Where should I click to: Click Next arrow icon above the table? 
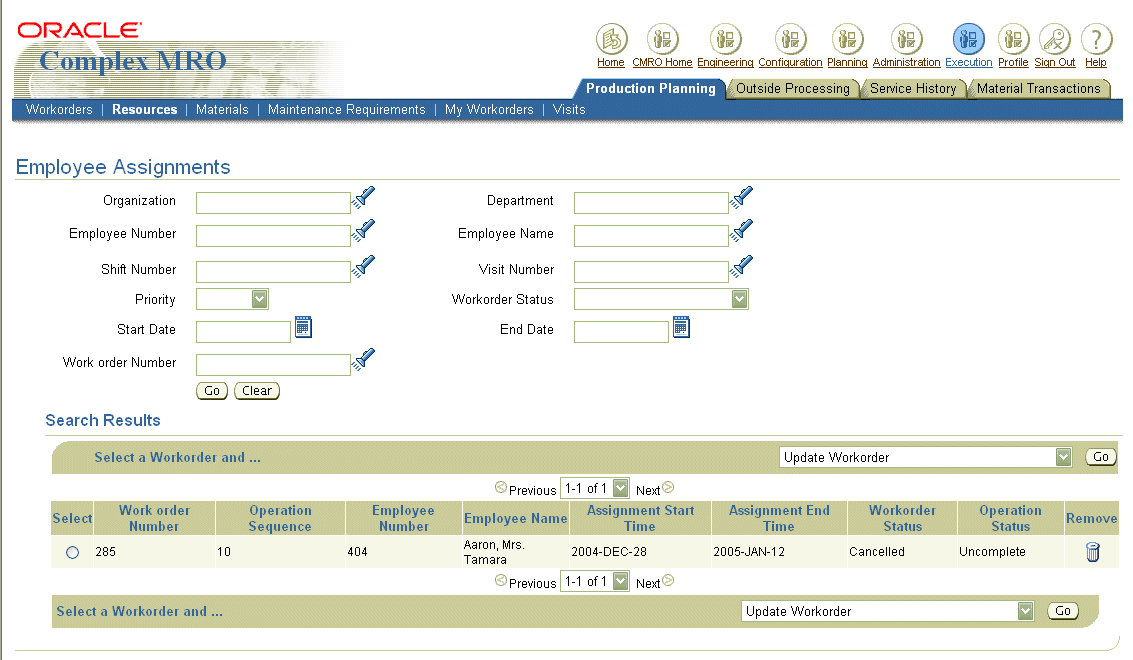pyautogui.click(x=668, y=487)
